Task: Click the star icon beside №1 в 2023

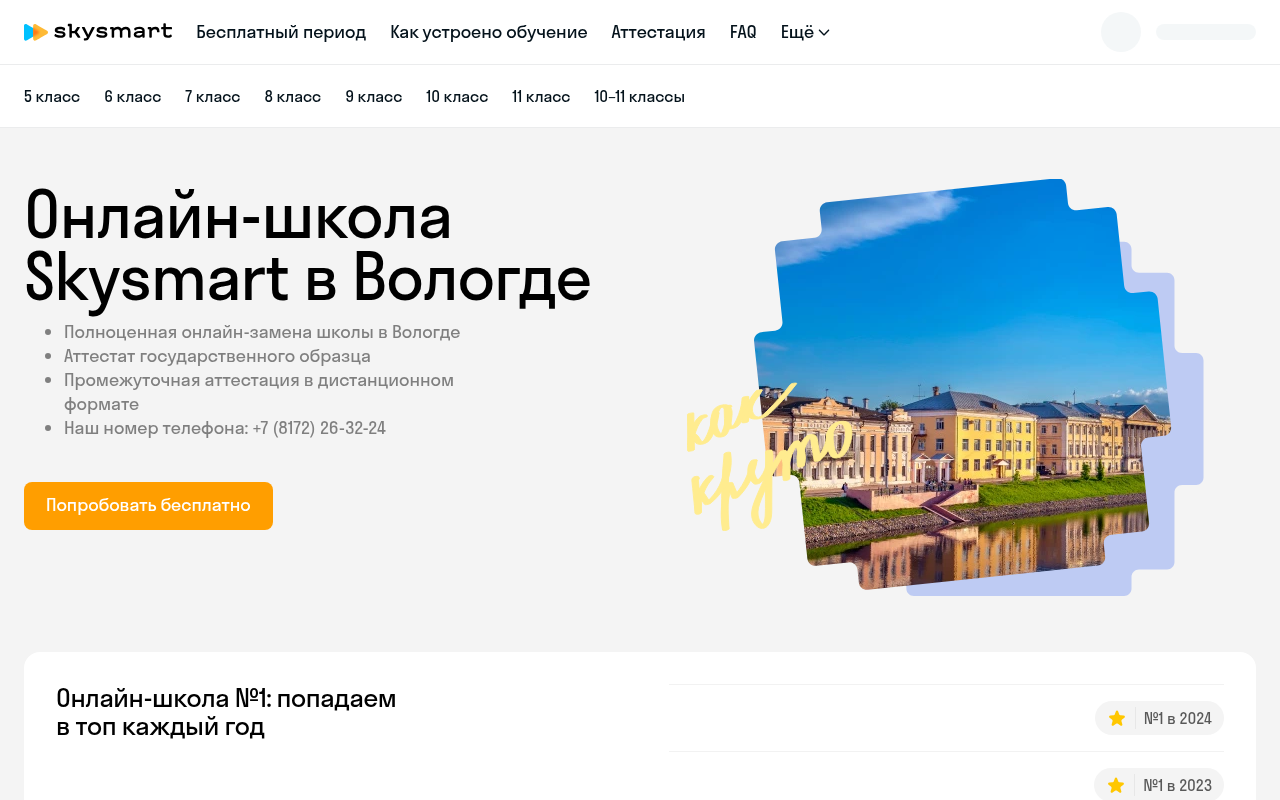Action: click(x=1116, y=785)
